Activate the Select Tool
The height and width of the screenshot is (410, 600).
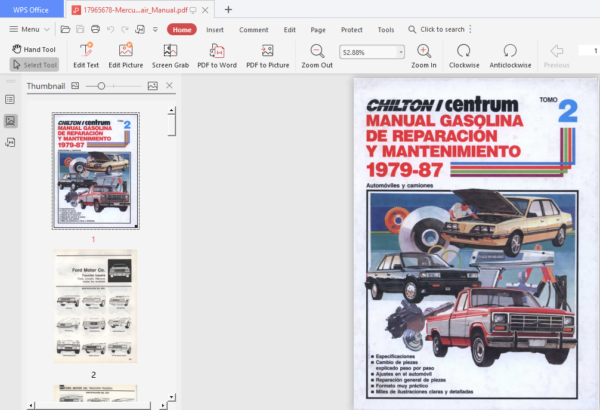34,65
